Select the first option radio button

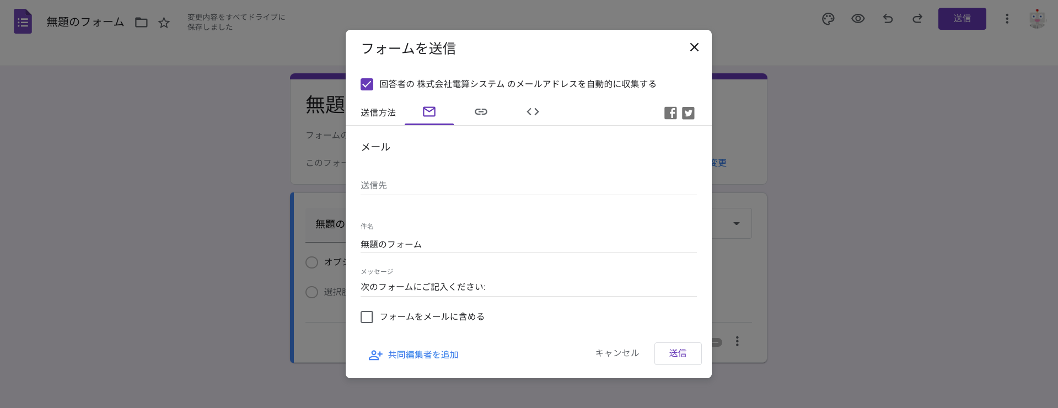312,262
